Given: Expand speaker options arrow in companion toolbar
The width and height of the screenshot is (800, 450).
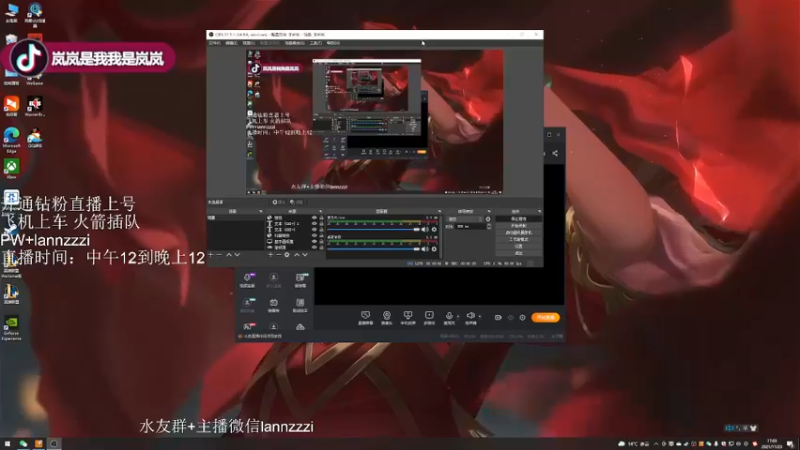Looking at the screenshot, I should pyautogui.click(x=480, y=316).
